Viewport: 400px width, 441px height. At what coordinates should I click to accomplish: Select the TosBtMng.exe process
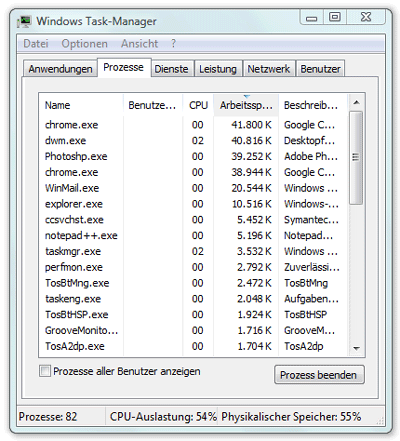click(x=193, y=283)
